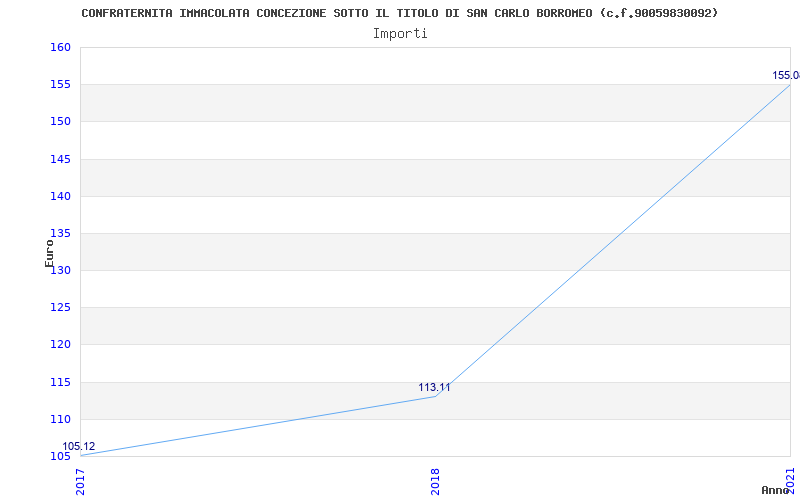Screen dimensions: 800x500
Task: Click the Euro y-axis title
Action: coord(49,254)
